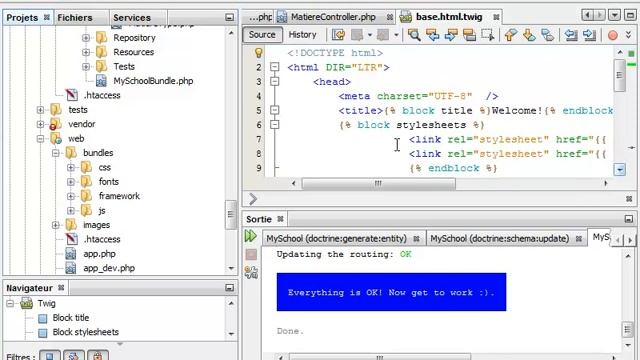The width and height of the screenshot is (640, 360).
Task: Click the editor horizontal scrollbar thumb
Action: point(378,184)
